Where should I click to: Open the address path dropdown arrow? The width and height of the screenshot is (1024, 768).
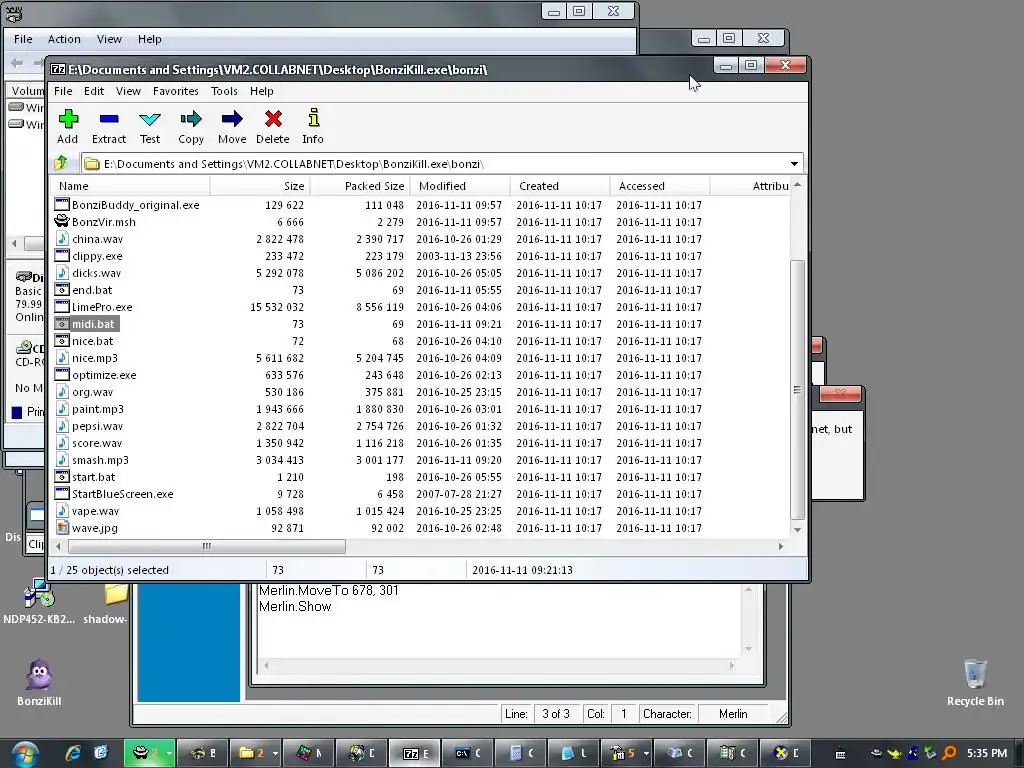(x=794, y=164)
